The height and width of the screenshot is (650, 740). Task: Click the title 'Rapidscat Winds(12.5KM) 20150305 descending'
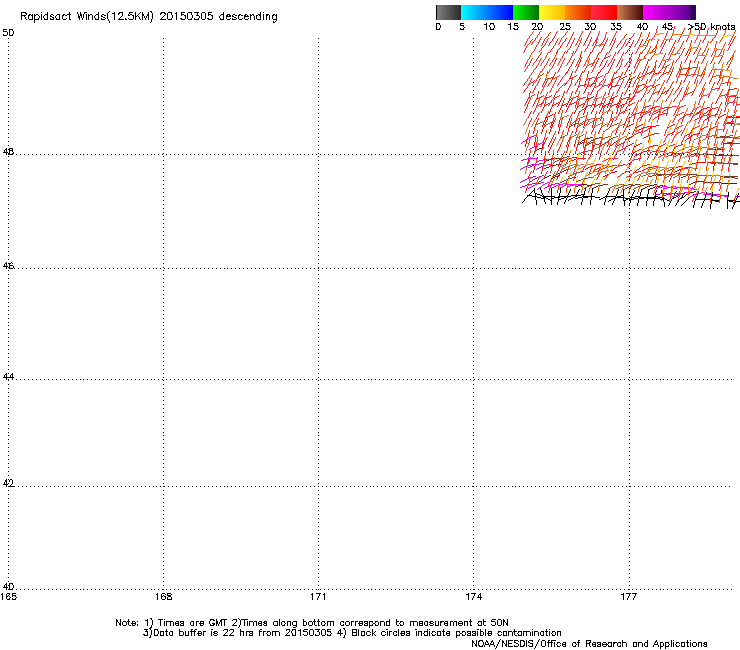pyautogui.click(x=149, y=17)
